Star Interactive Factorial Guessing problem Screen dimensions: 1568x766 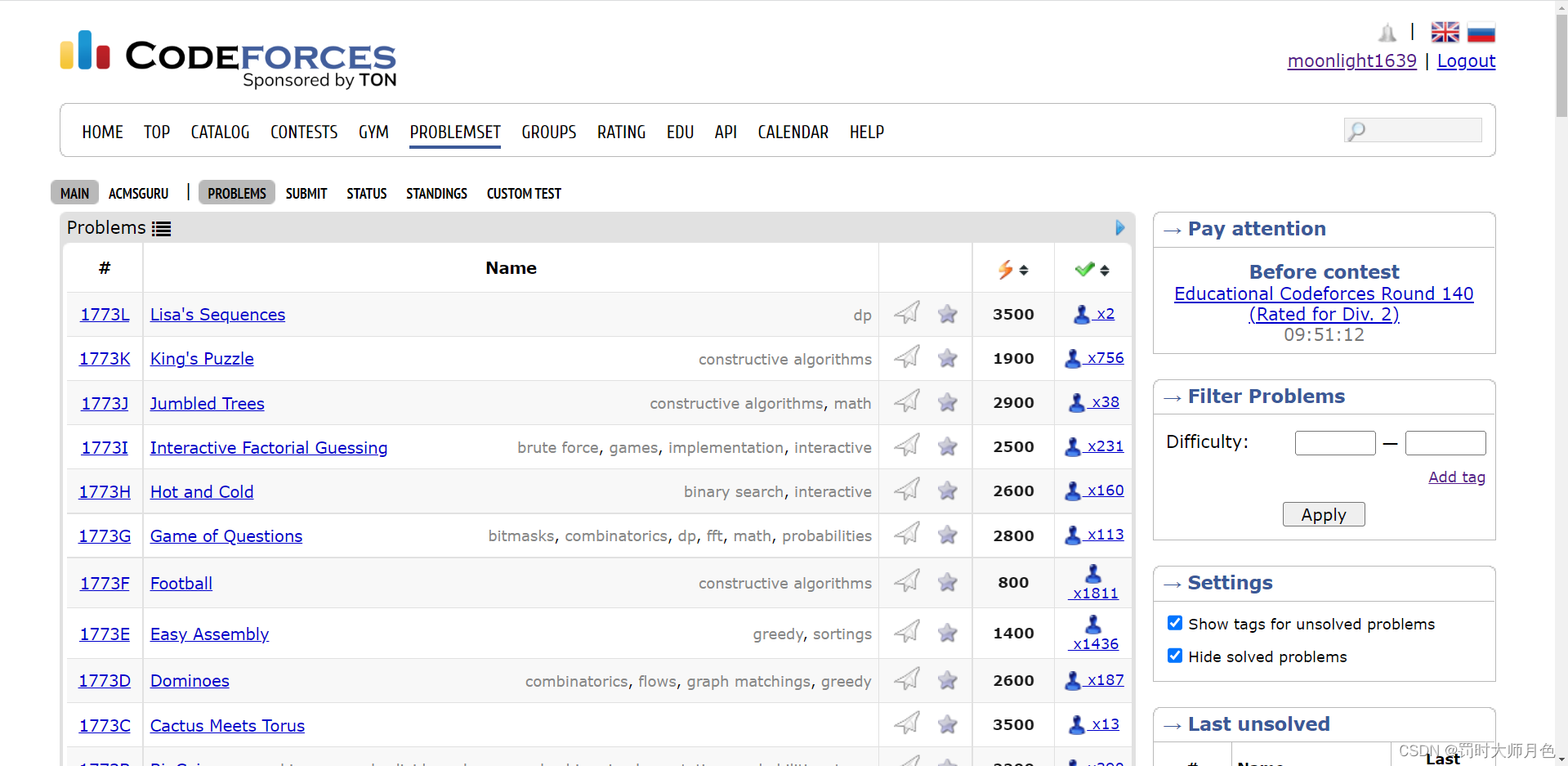[x=948, y=446]
